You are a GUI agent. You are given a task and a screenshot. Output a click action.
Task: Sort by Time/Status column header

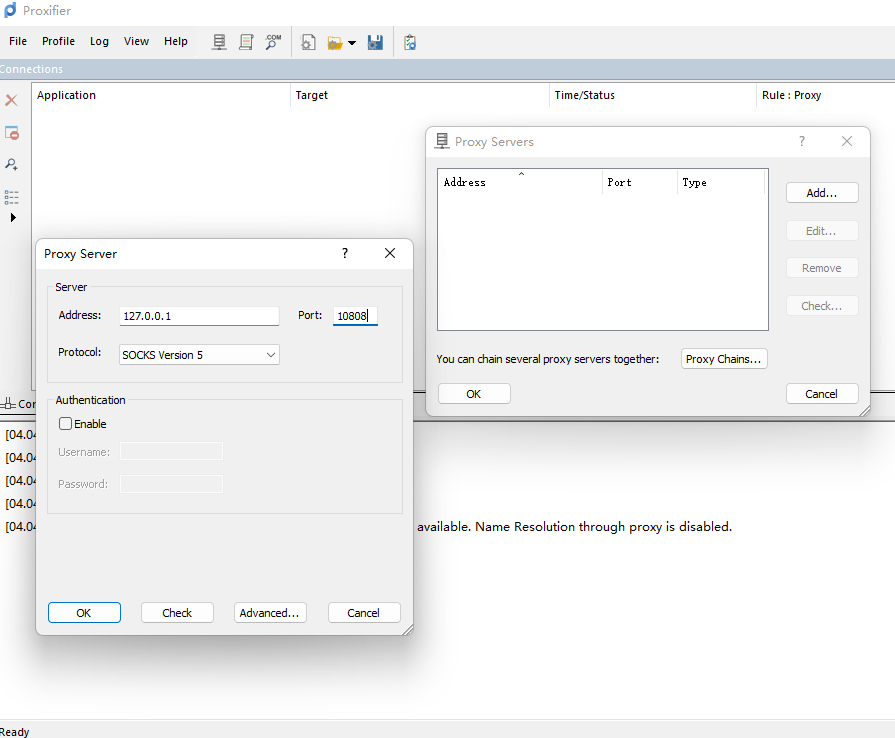pyautogui.click(x=653, y=95)
